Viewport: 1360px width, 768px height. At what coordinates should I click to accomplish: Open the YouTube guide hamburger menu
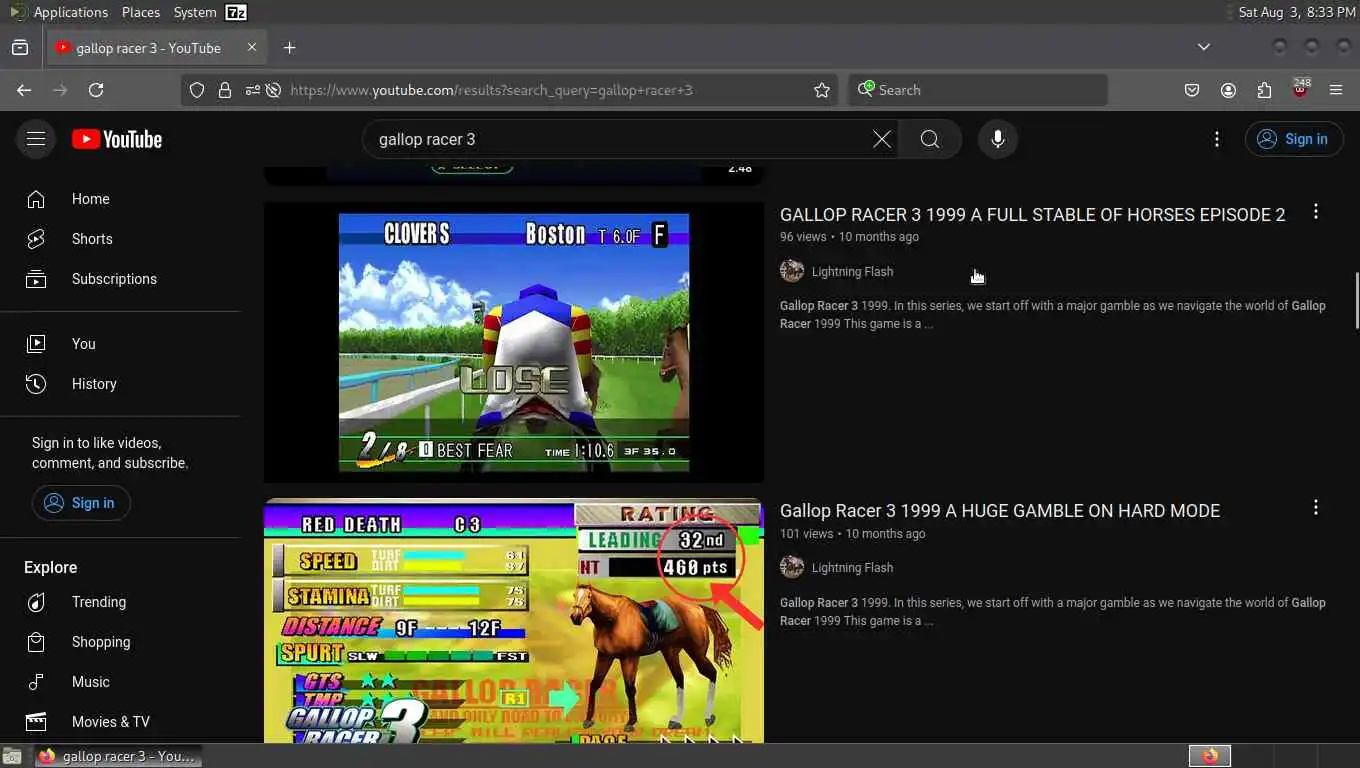[x=36, y=139]
